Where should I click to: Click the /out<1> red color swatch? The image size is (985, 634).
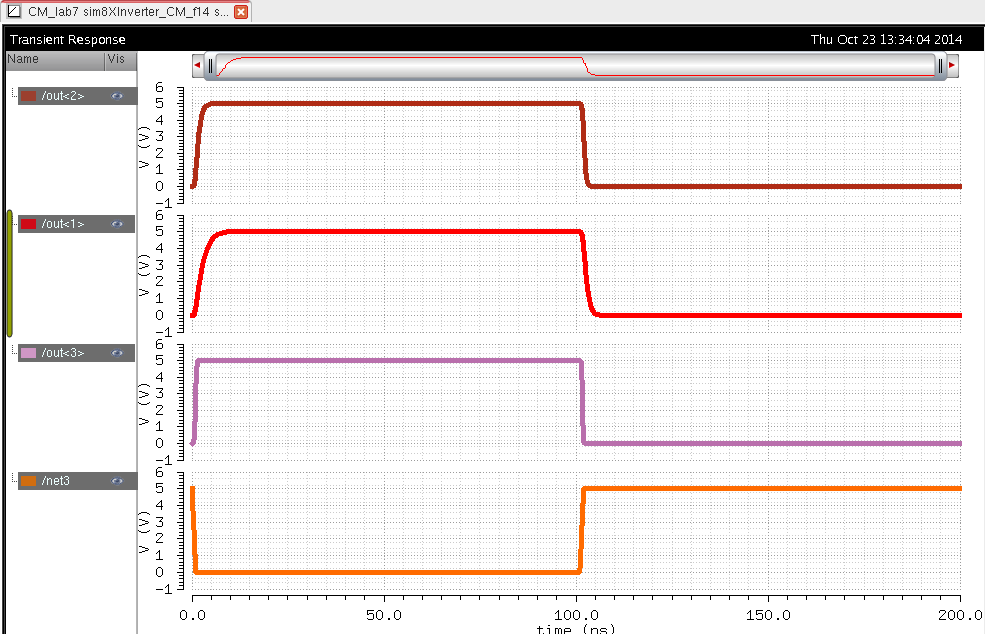(28, 224)
